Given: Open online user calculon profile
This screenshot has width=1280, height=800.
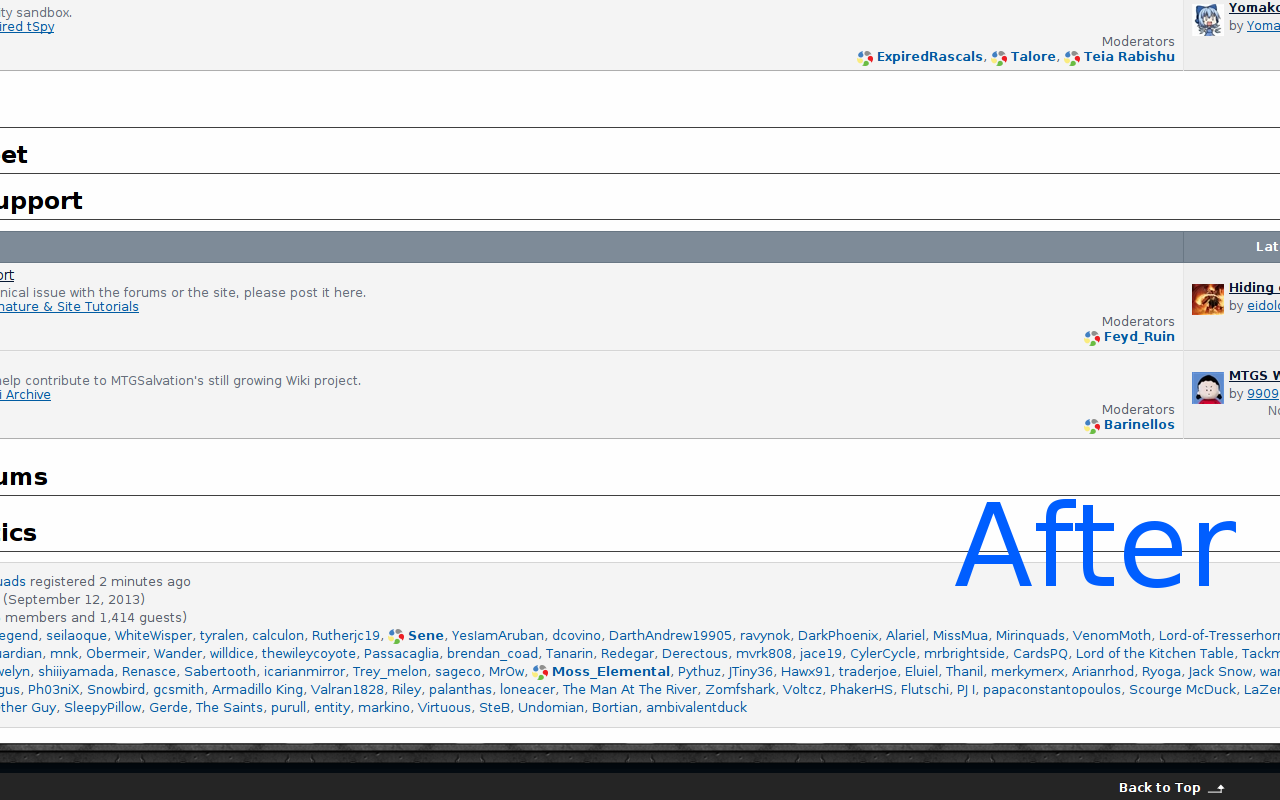Looking at the screenshot, I should pyautogui.click(x=278, y=636).
